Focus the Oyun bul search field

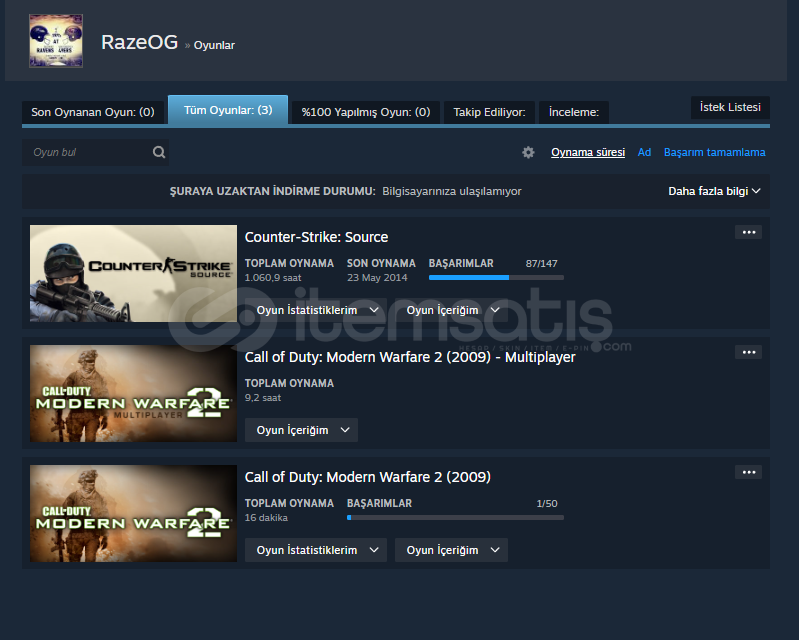tap(95, 152)
